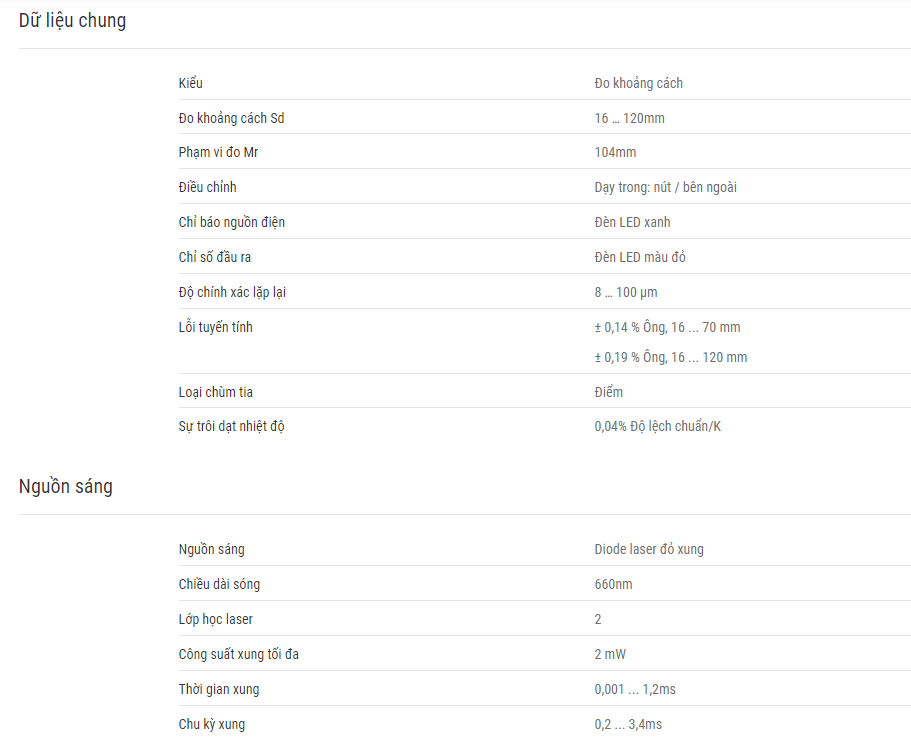Image resolution: width=911 pixels, height=752 pixels.
Task: Click the "Dữ liệu chung" section heading
Action: tap(72, 21)
